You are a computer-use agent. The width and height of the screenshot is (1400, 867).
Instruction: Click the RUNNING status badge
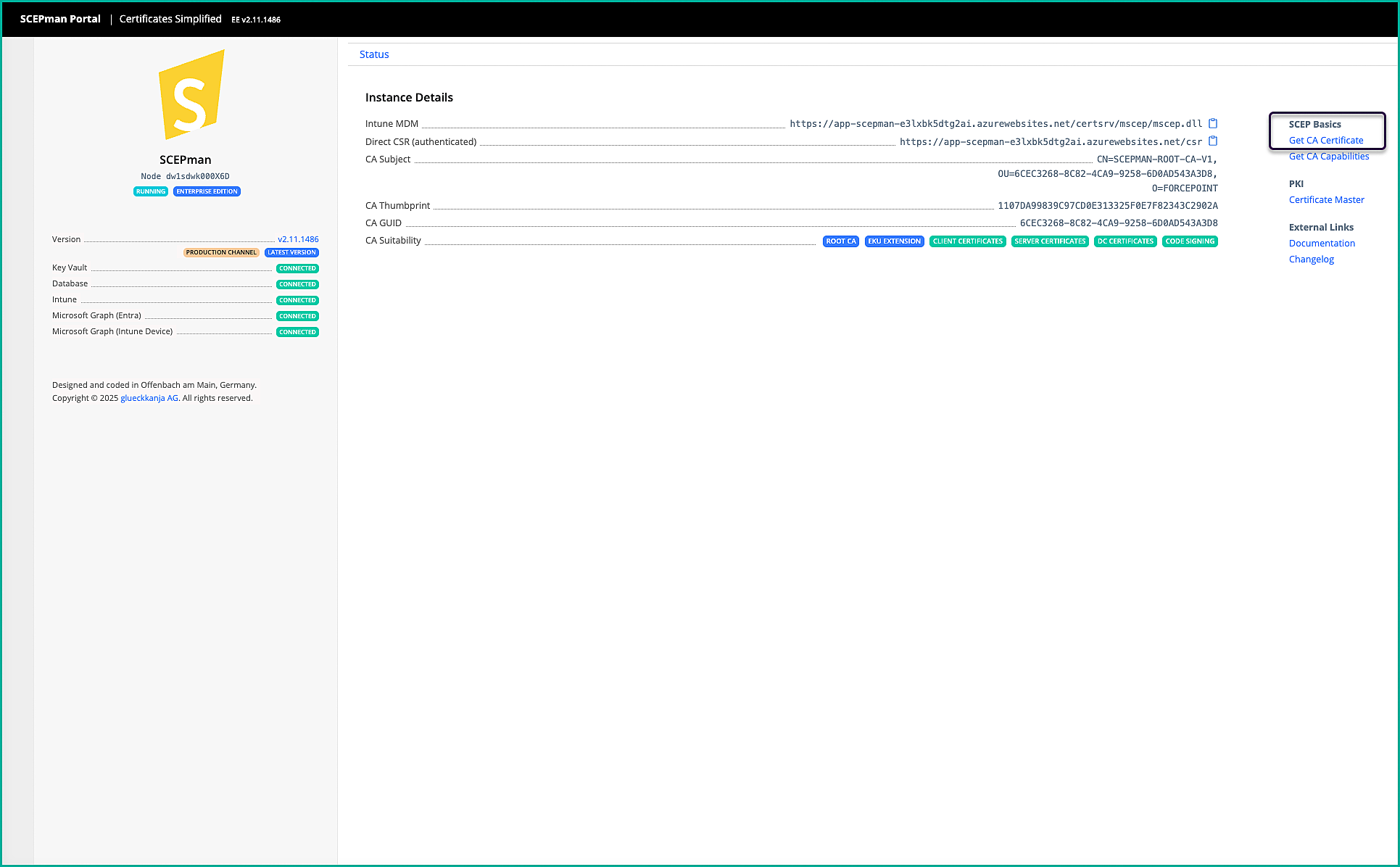[151, 191]
